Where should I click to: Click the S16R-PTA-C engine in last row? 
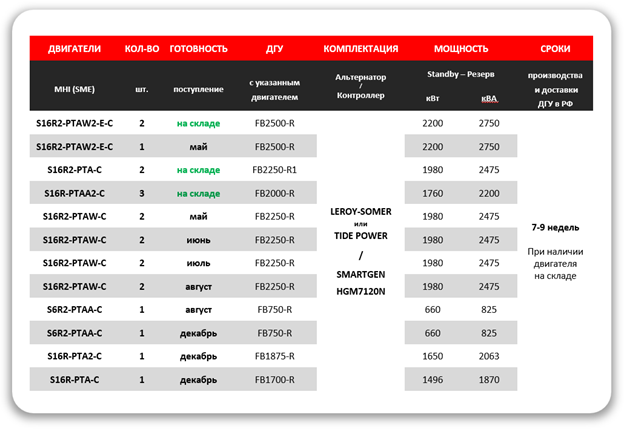click(x=75, y=379)
